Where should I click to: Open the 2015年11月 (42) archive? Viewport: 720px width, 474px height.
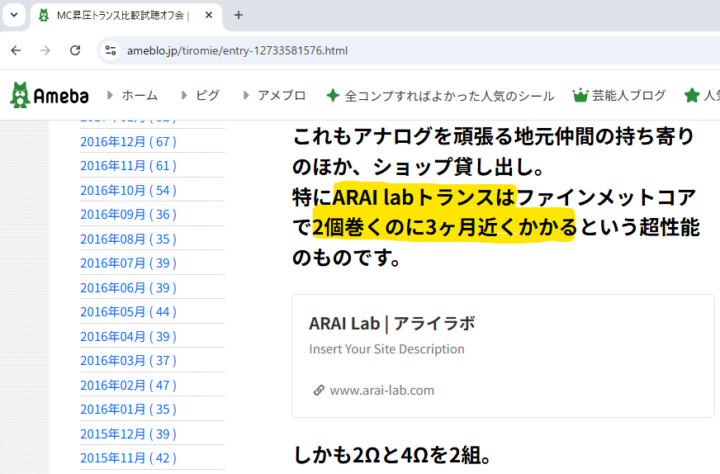coord(128,458)
